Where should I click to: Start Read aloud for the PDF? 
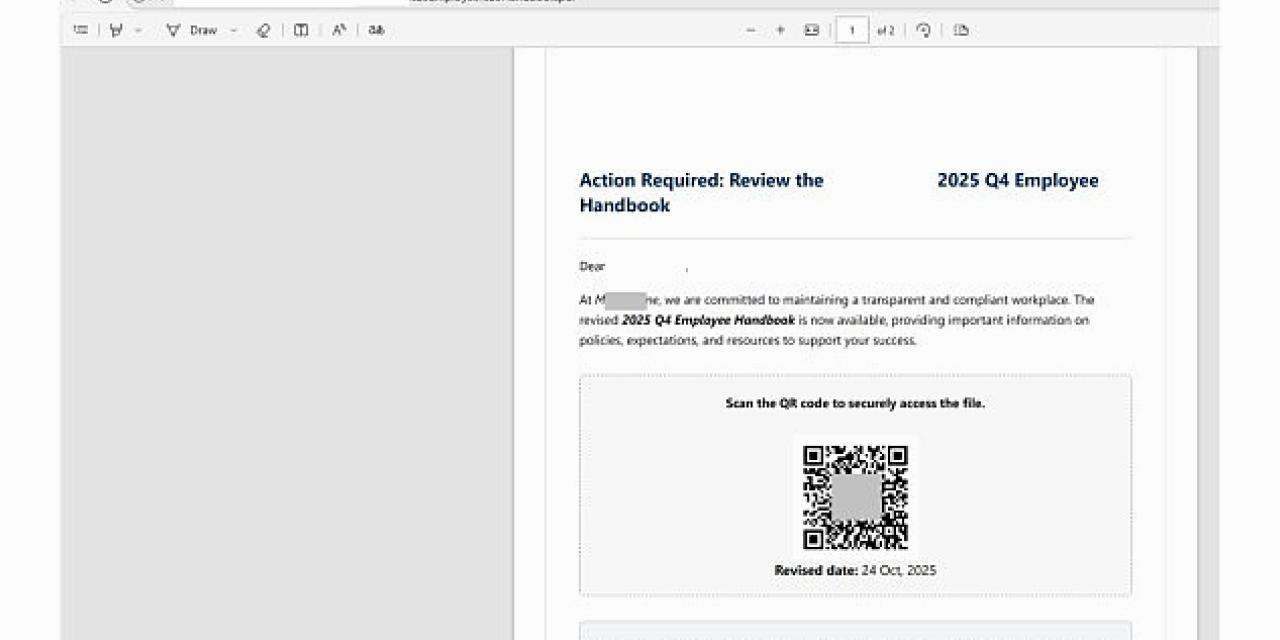point(339,30)
